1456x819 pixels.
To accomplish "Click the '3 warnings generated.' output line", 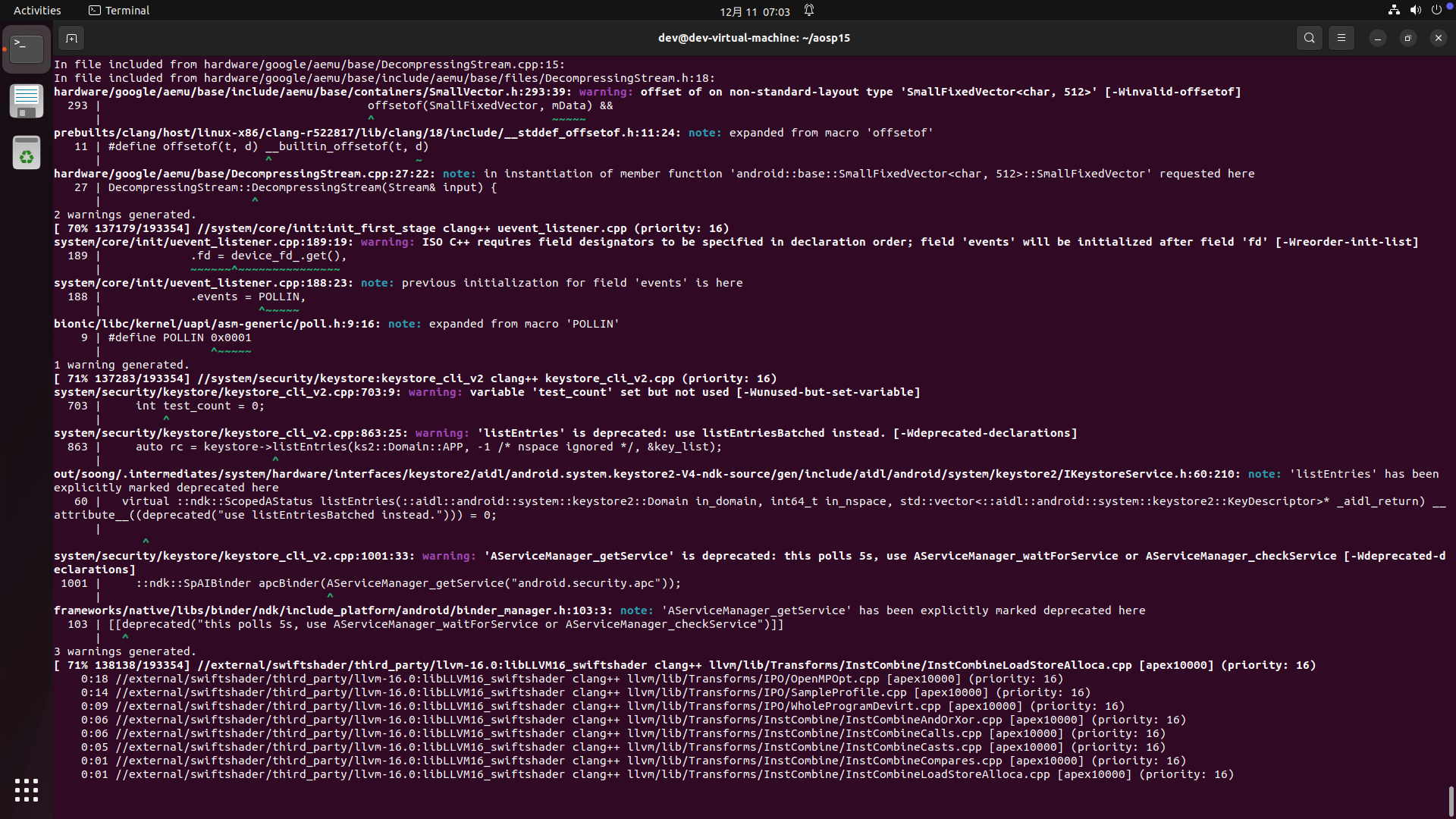I will point(125,651).
